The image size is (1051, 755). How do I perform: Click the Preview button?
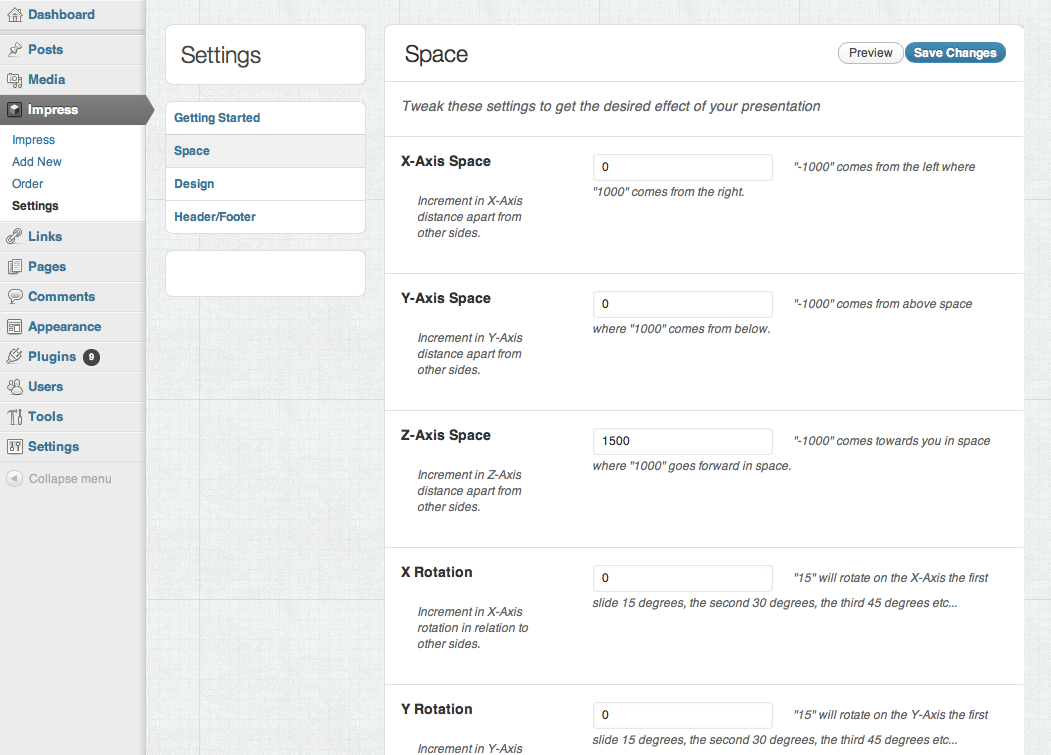click(x=870, y=53)
